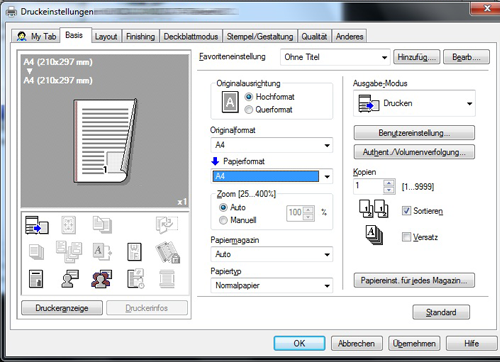Click the zoom percentage up spinner arrow
Screen dimensions: 500x362
[x=309, y=210]
